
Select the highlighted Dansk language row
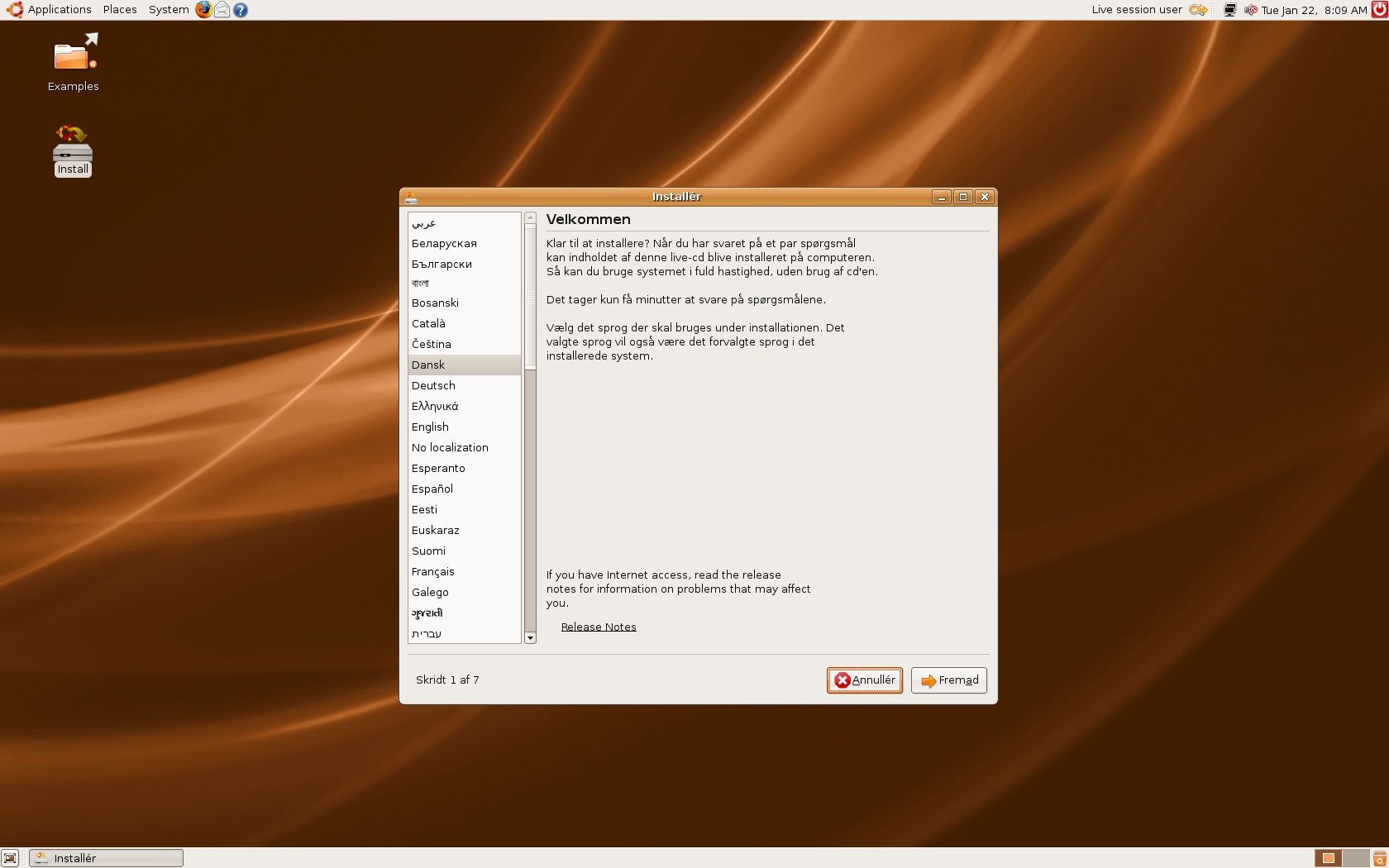click(465, 365)
